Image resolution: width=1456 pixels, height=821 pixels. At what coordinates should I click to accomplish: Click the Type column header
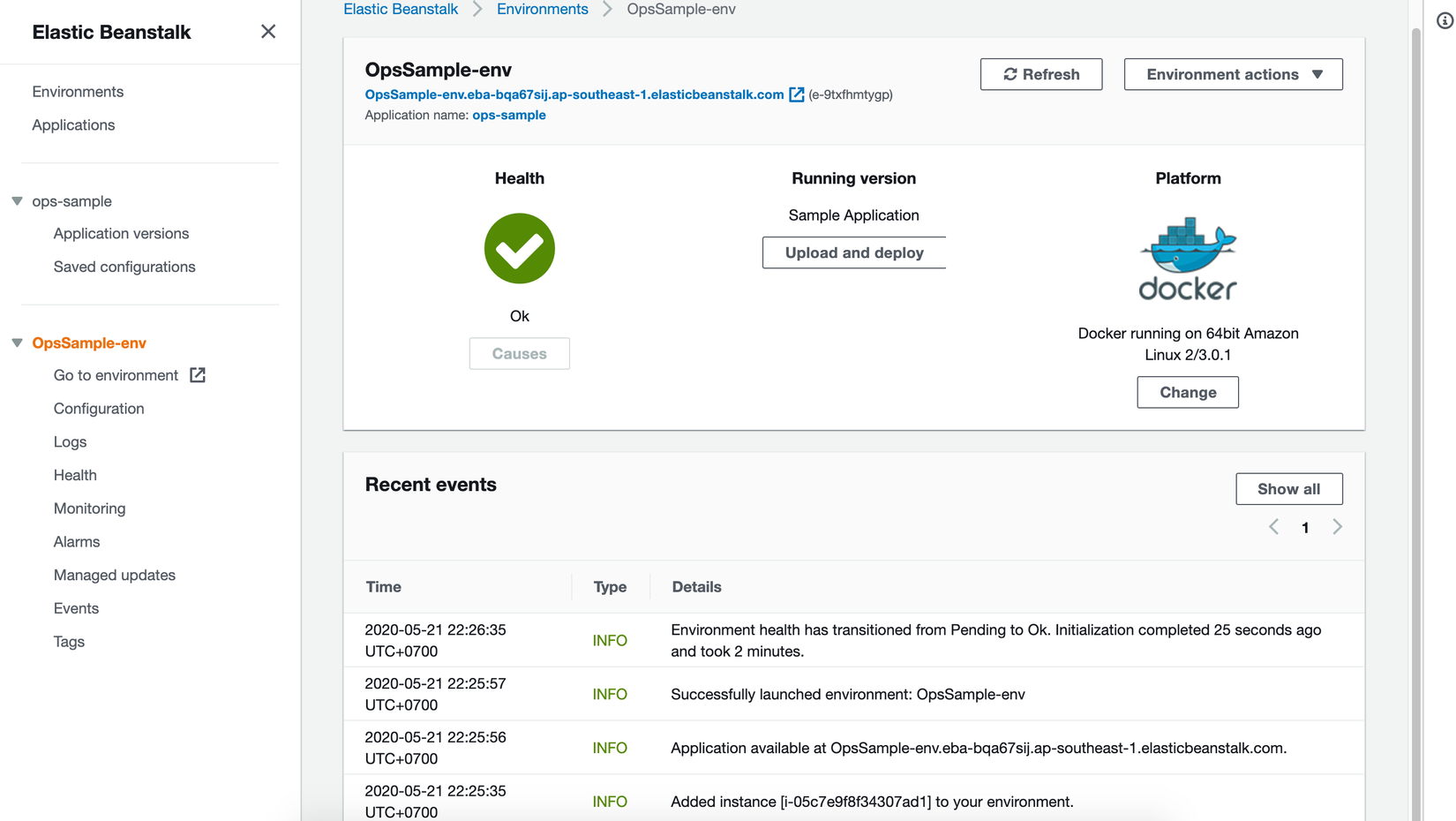[610, 587]
